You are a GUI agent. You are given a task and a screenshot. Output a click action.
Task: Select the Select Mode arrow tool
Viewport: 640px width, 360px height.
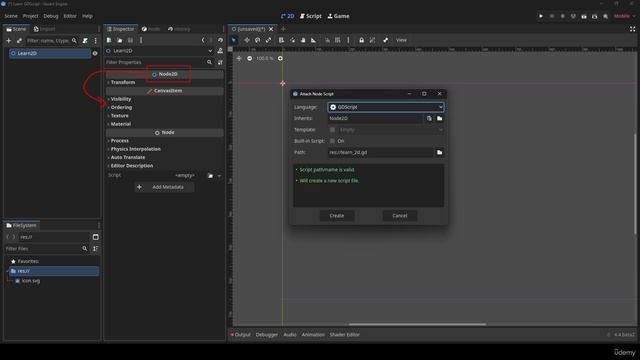[234, 40]
